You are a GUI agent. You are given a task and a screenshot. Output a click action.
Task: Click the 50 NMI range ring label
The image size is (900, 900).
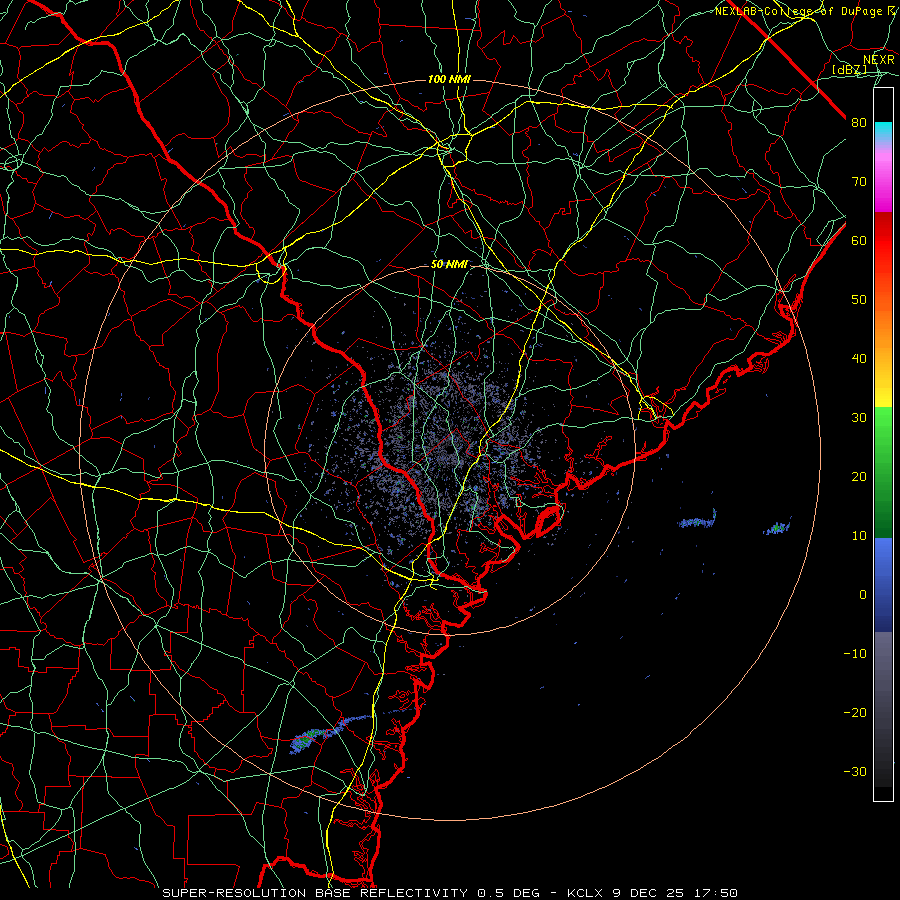click(449, 265)
